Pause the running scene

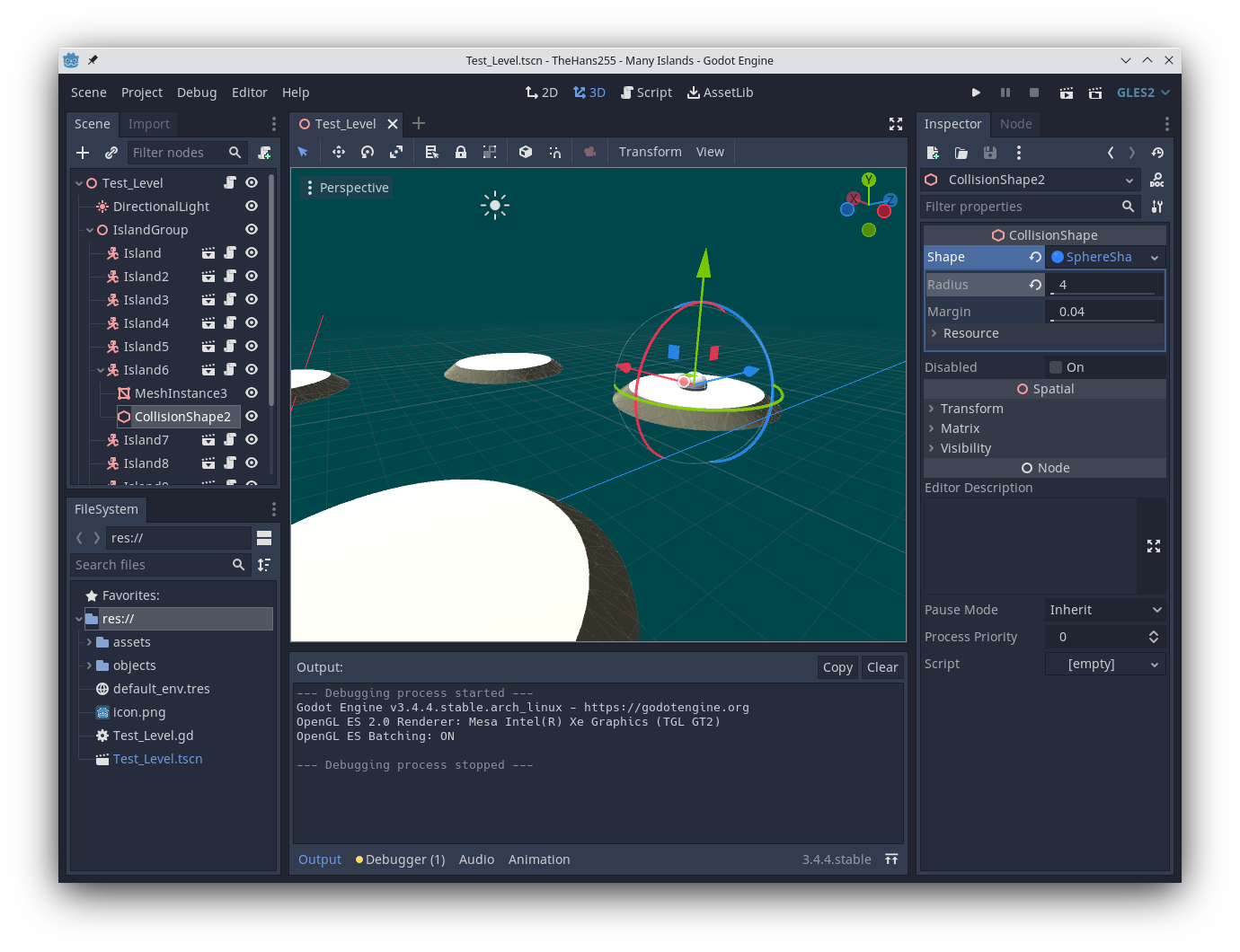(x=1005, y=93)
